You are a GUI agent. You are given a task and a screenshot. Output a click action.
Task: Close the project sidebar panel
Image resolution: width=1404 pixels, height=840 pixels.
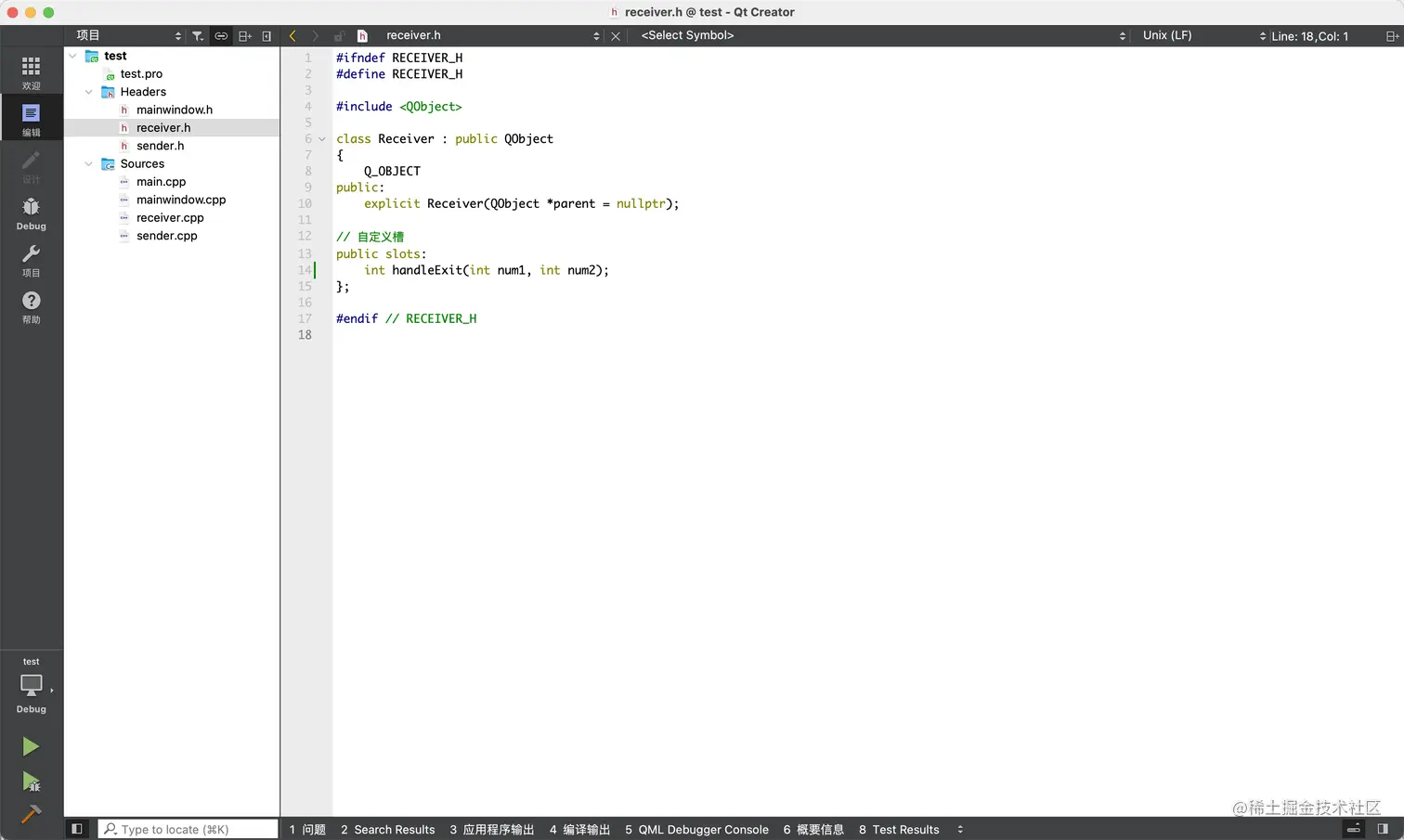(266, 36)
